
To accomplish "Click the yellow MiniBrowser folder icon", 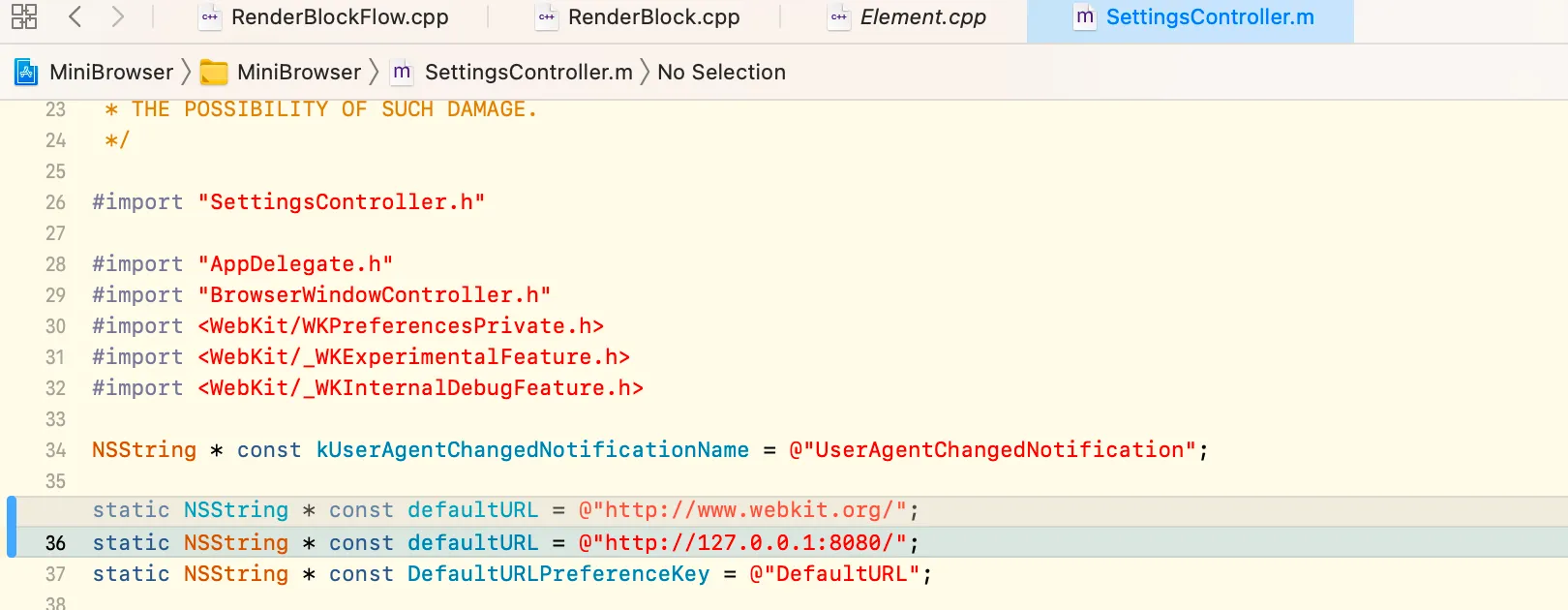I will (213, 73).
